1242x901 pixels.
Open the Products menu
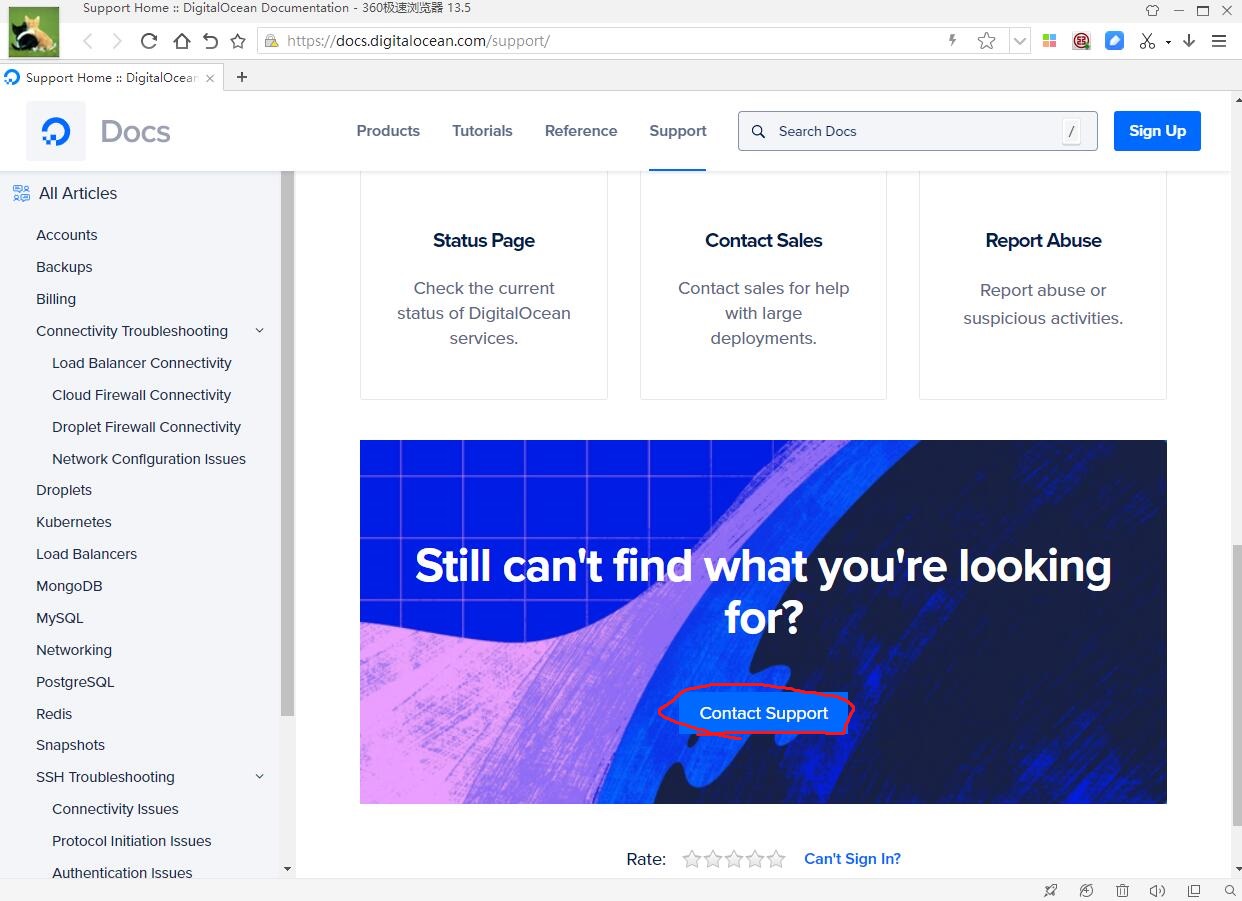(x=388, y=131)
